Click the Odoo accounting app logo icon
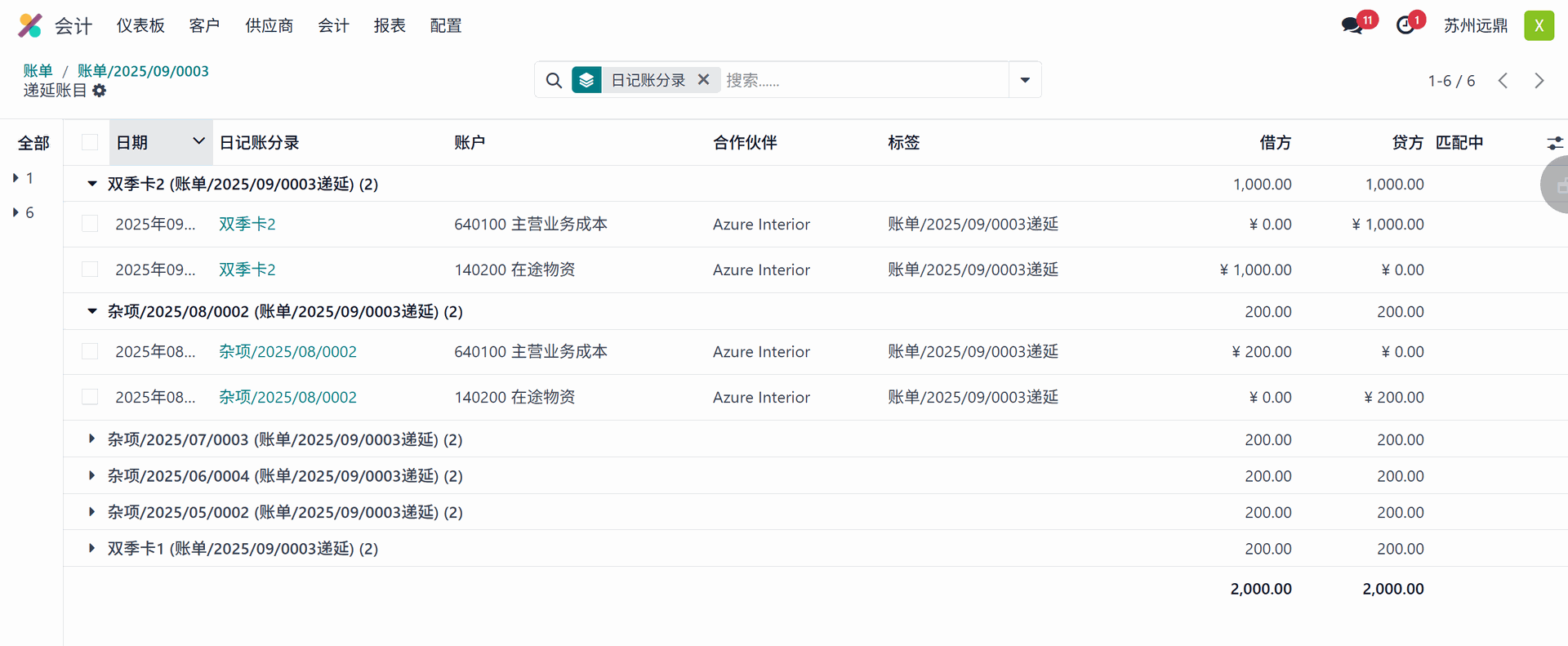This screenshot has width=1568, height=646. point(30,25)
